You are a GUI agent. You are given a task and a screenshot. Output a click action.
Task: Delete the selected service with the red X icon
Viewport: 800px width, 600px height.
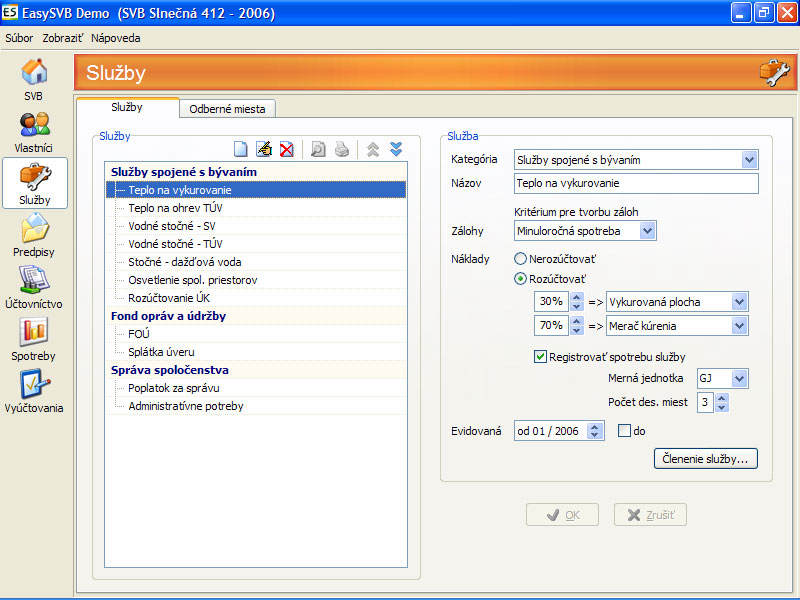click(287, 149)
